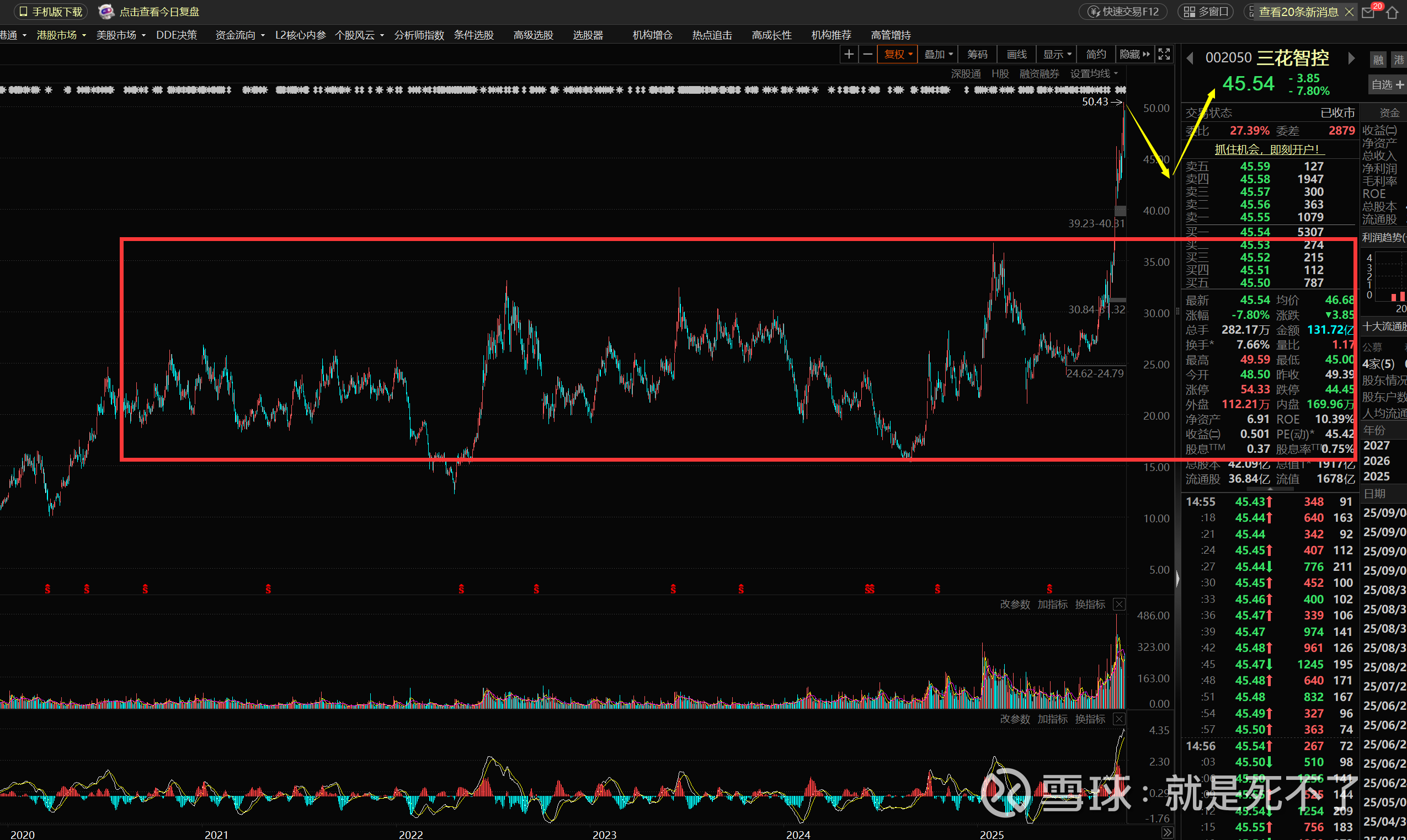Click the fullscreen expand chart icon
1407x840 pixels.
pyautogui.click(x=1164, y=55)
